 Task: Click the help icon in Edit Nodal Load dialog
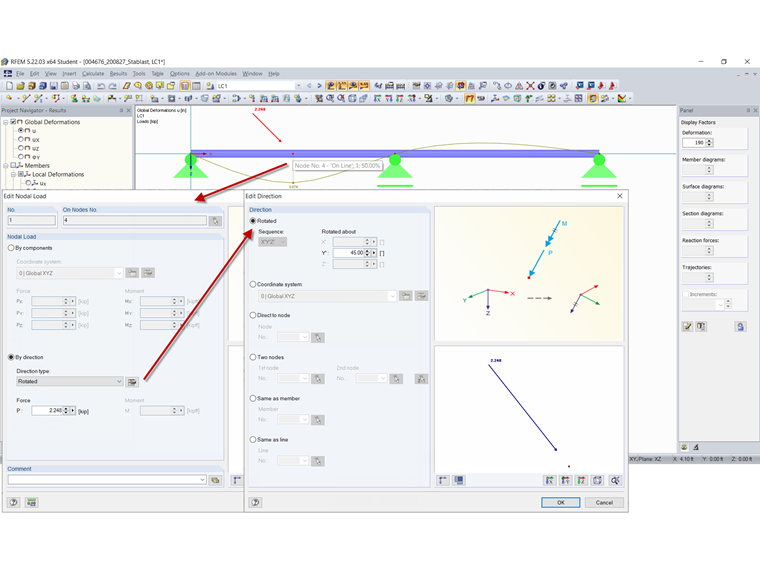[x=14, y=503]
